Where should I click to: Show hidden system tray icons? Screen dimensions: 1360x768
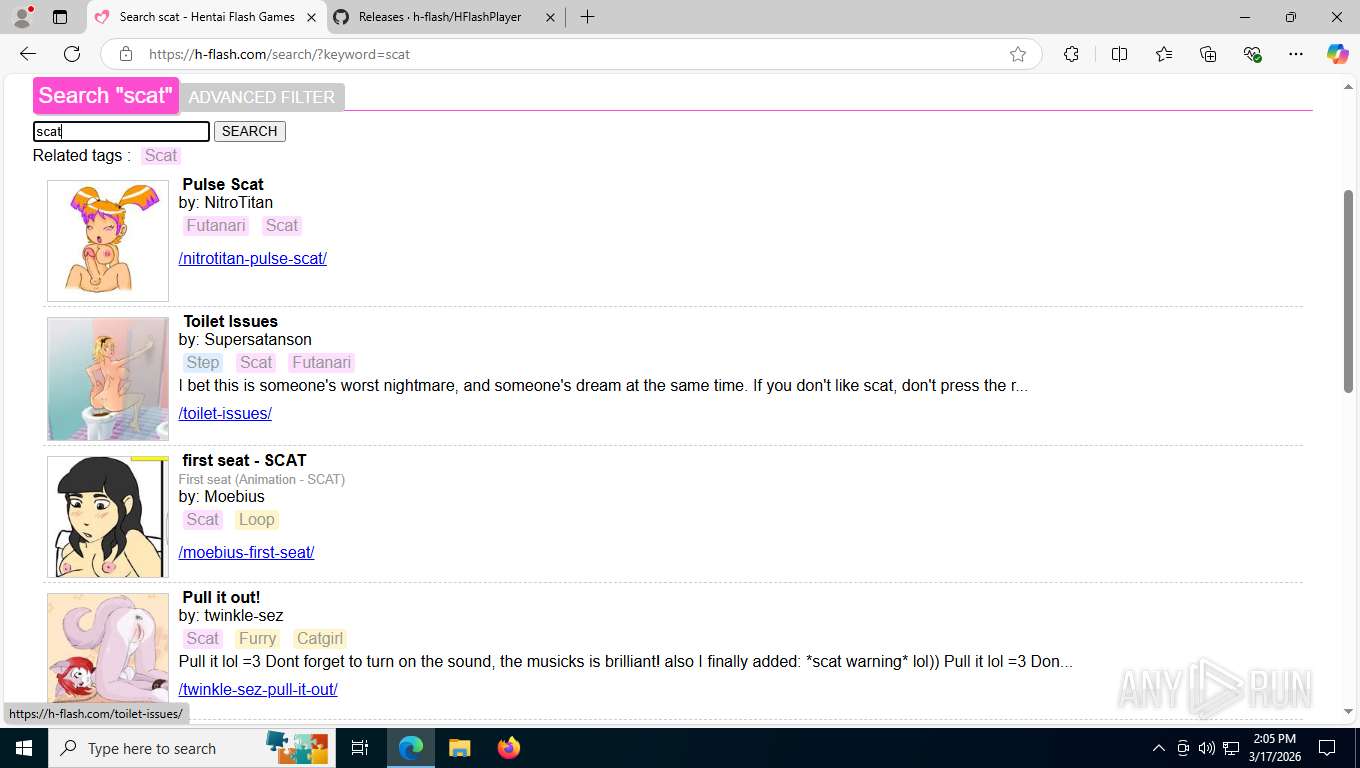tap(1159, 748)
